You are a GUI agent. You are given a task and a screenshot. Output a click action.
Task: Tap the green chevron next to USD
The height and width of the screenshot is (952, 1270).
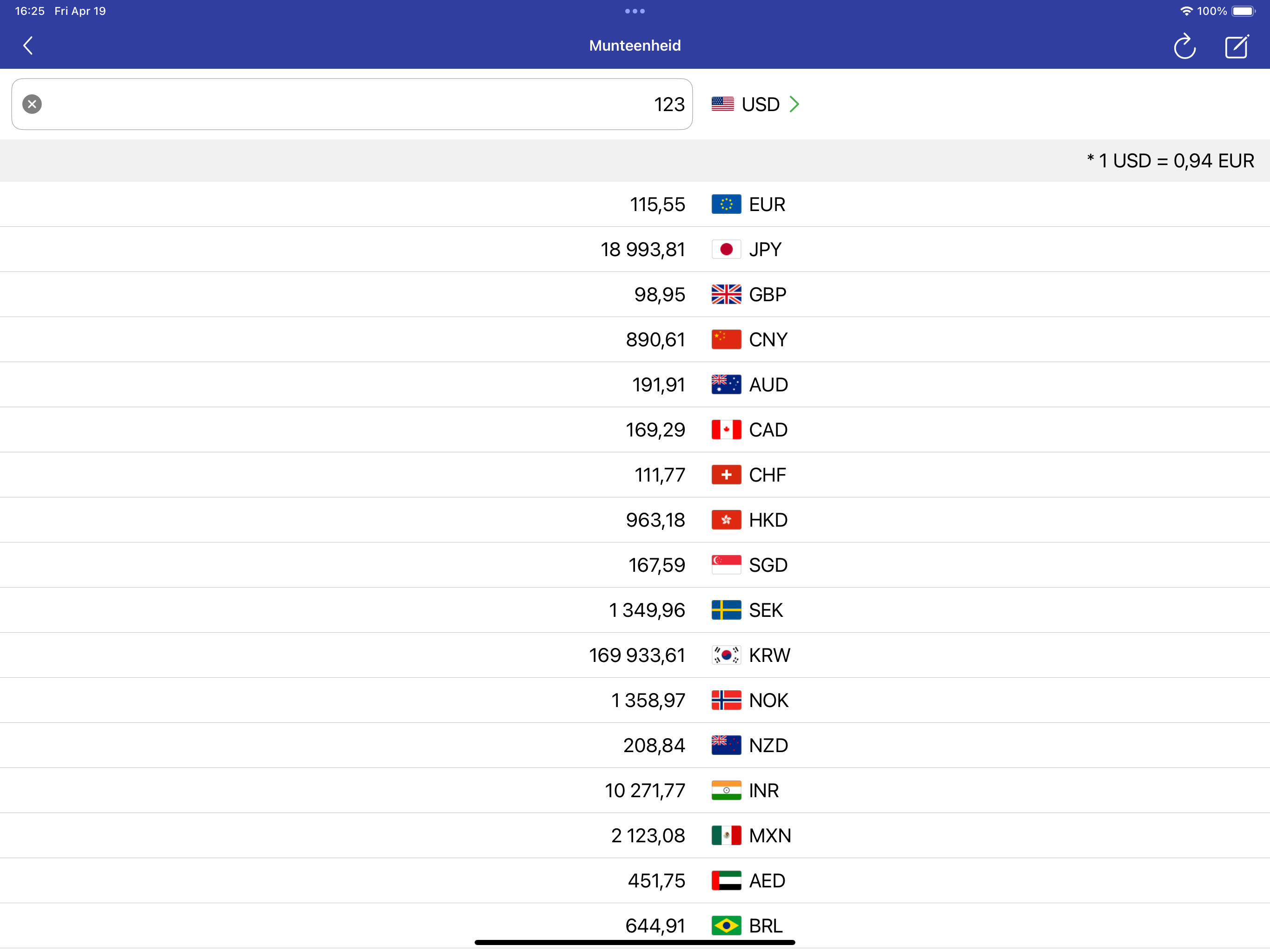click(x=794, y=104)
